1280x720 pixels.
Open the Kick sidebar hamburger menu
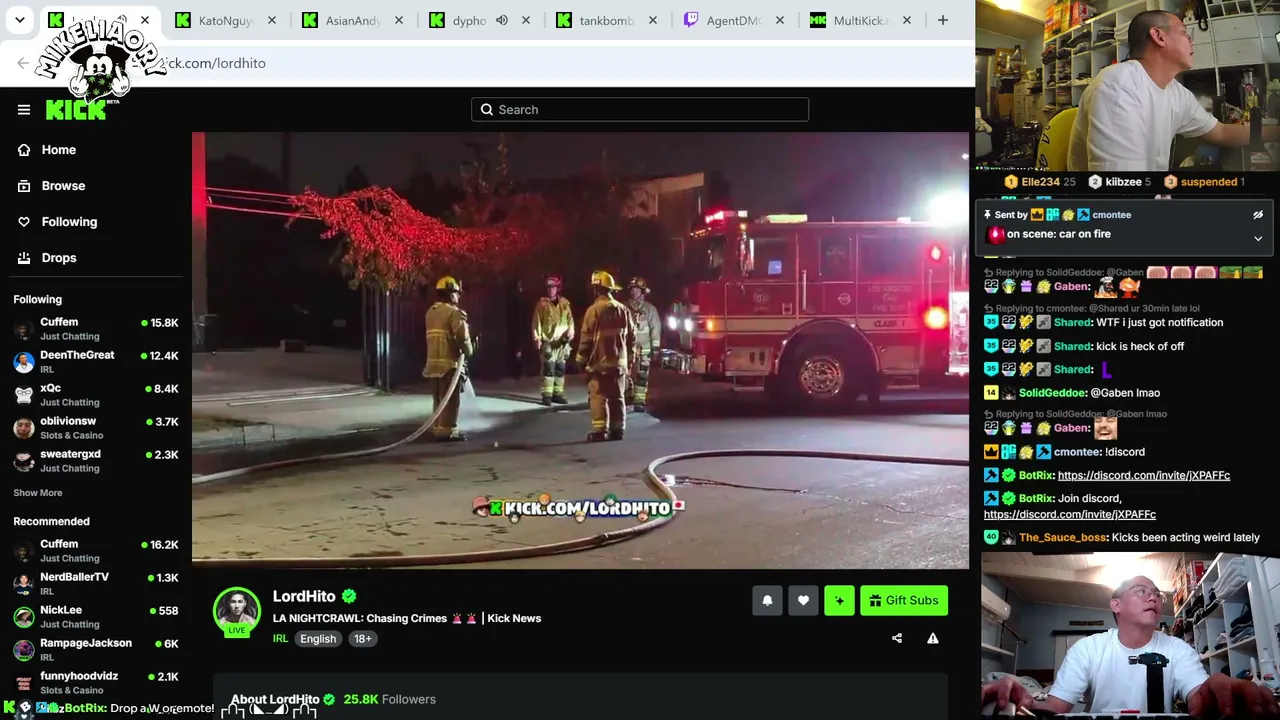pyautogui.click(x=24, y=110)
